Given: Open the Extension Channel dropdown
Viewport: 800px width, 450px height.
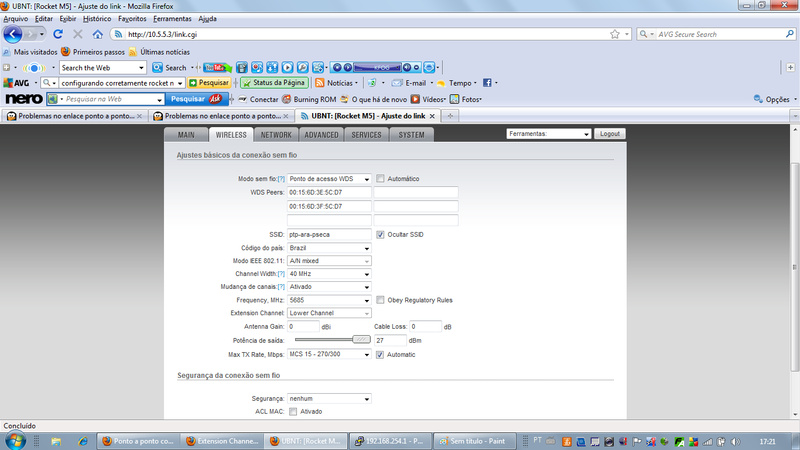Looking at the screenshot, I should coord(329,313).
